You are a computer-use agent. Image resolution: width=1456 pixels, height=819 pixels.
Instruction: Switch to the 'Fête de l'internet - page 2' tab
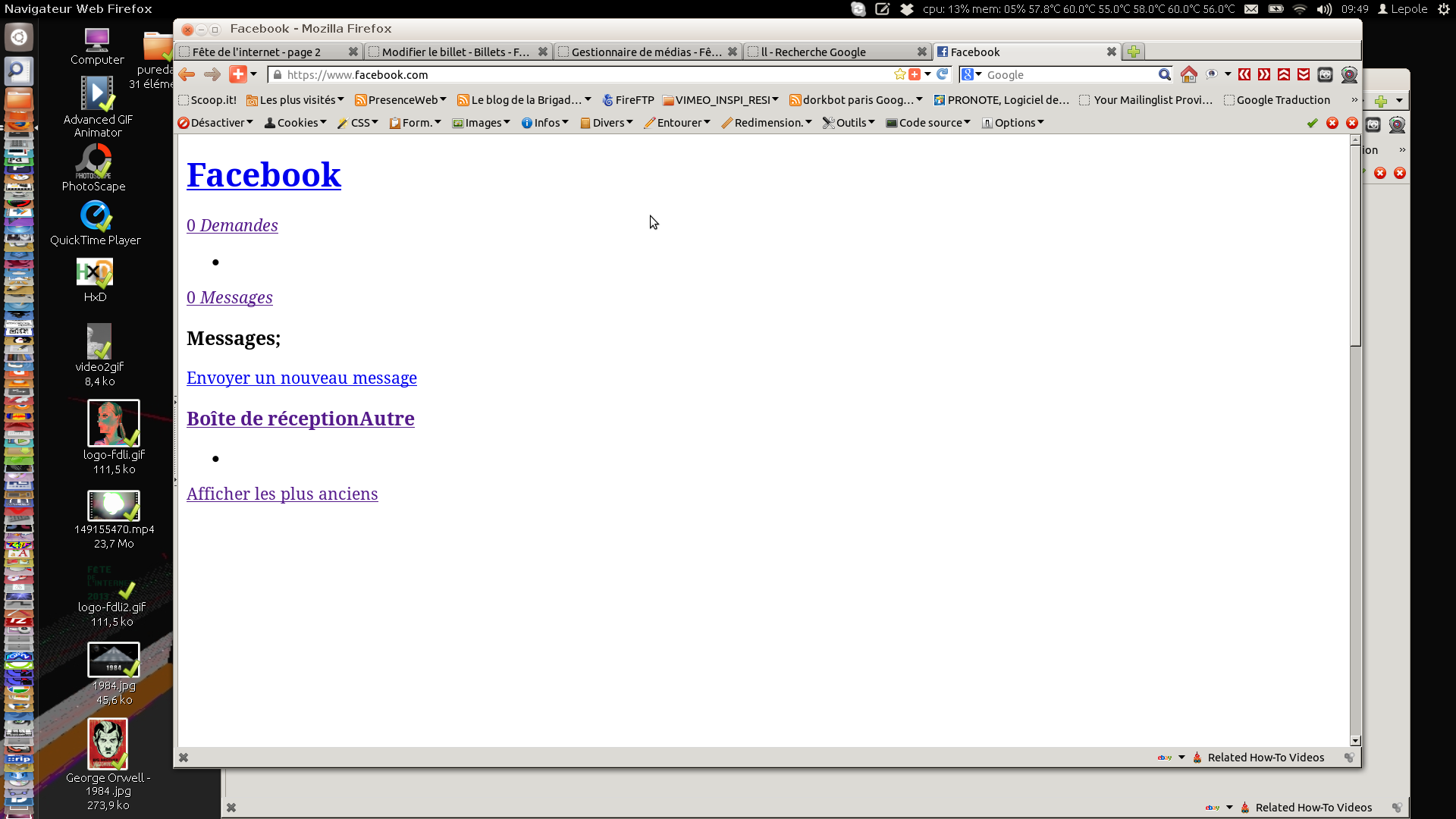[x=258, y=52]
